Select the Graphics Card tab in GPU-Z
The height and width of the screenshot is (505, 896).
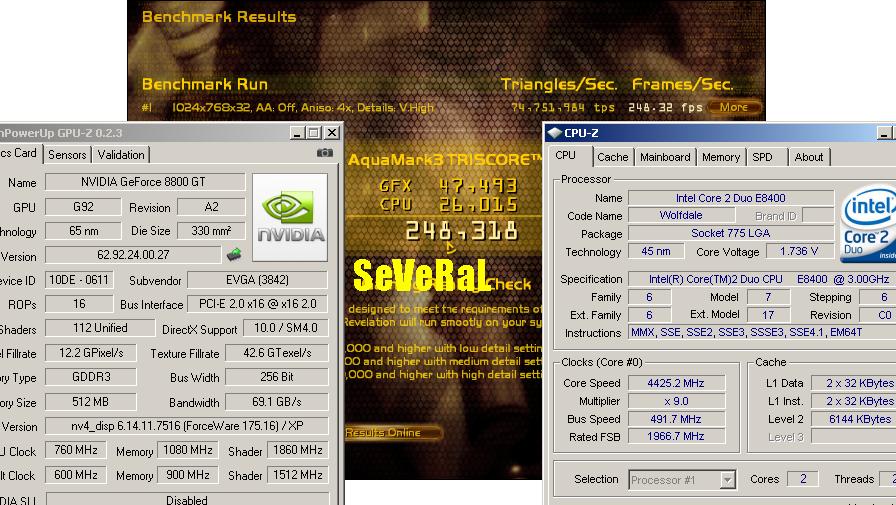pyautogui.click(x=20, y=153)
